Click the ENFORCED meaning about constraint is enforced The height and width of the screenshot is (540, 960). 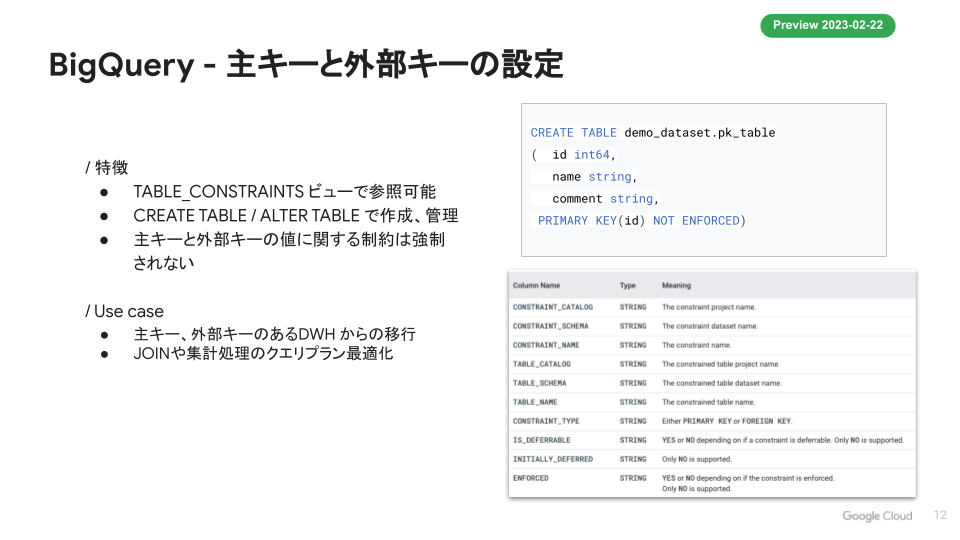[748, 483]
